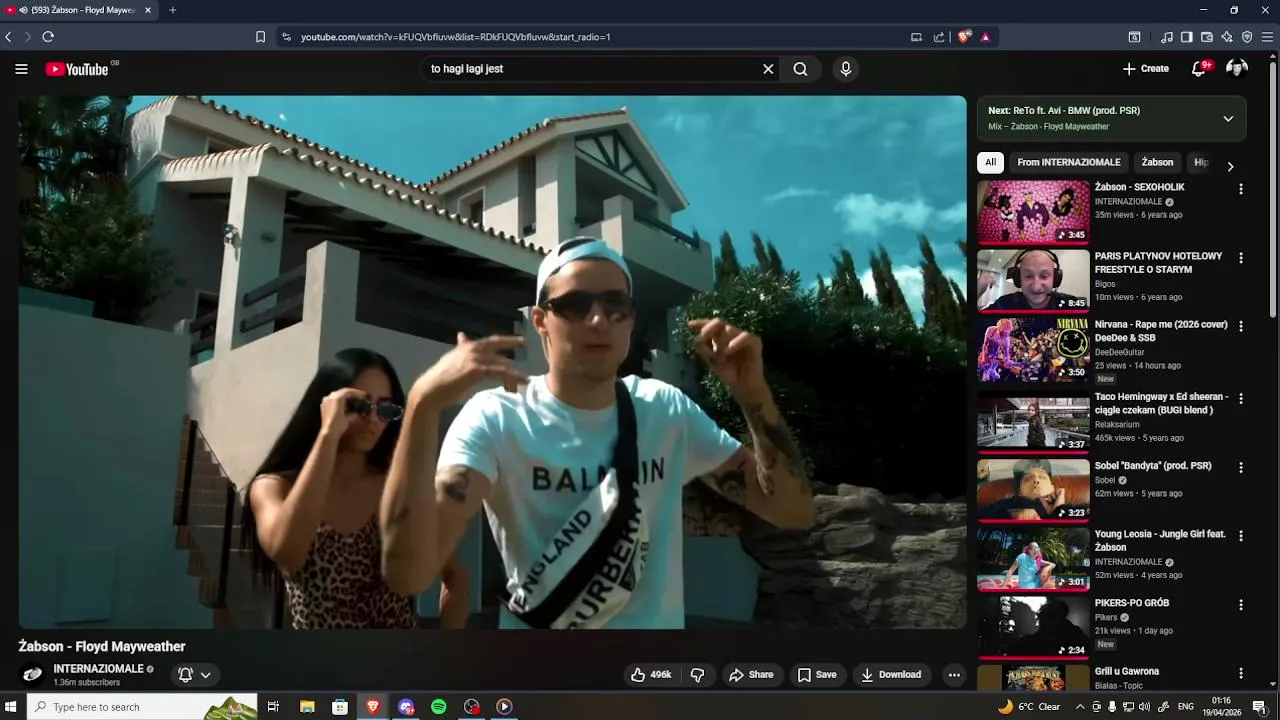Bookmark this page icon
The height and width of the screenshot is (720, 1280).
(260, 37)
